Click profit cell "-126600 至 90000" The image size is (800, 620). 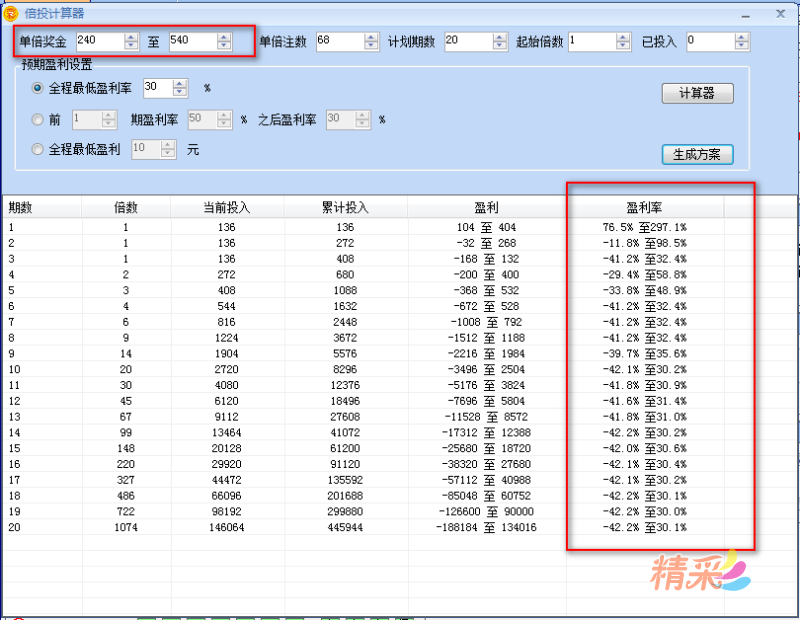(486, 512)
